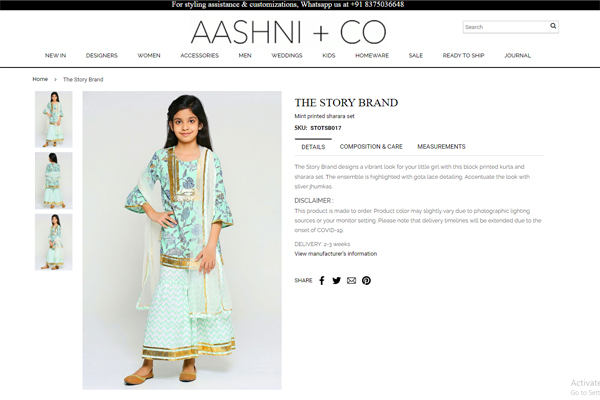Share product via email envelope icon
The image size is (600, 400).
pyautogui.click(x=351, y=281)
